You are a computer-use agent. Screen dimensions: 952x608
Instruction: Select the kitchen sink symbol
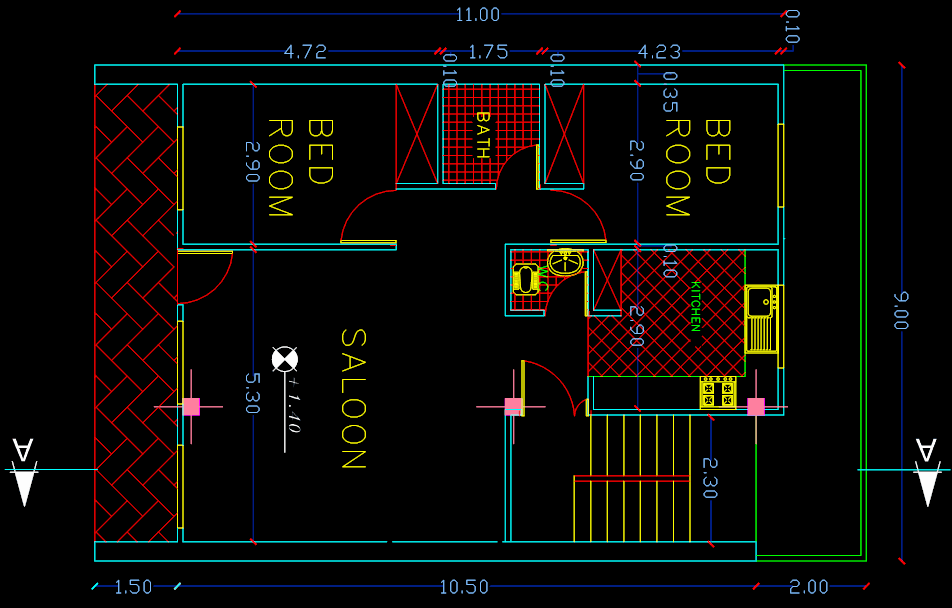click(761, 319)
